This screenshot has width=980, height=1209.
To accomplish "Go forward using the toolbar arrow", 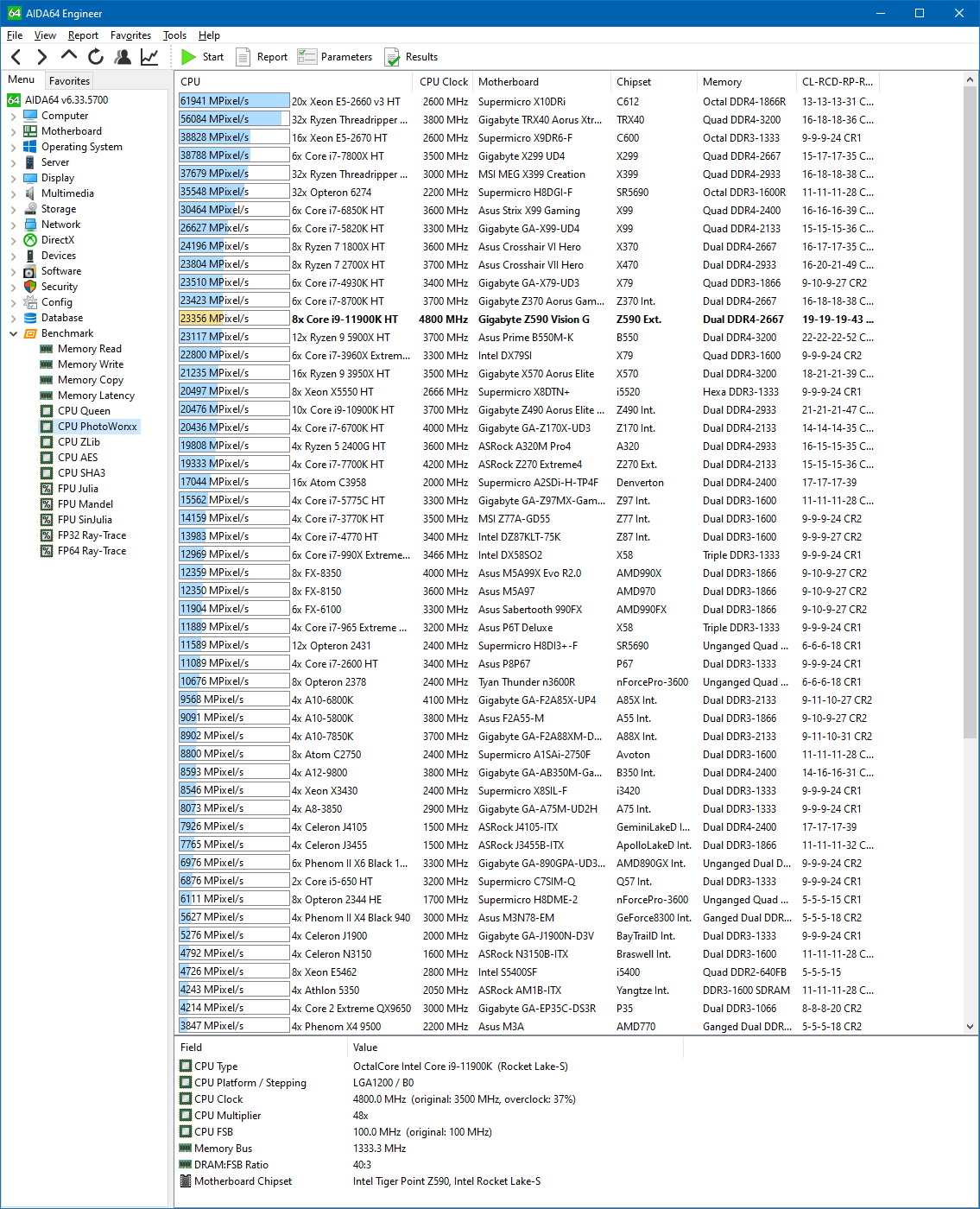I will [41, 57].
